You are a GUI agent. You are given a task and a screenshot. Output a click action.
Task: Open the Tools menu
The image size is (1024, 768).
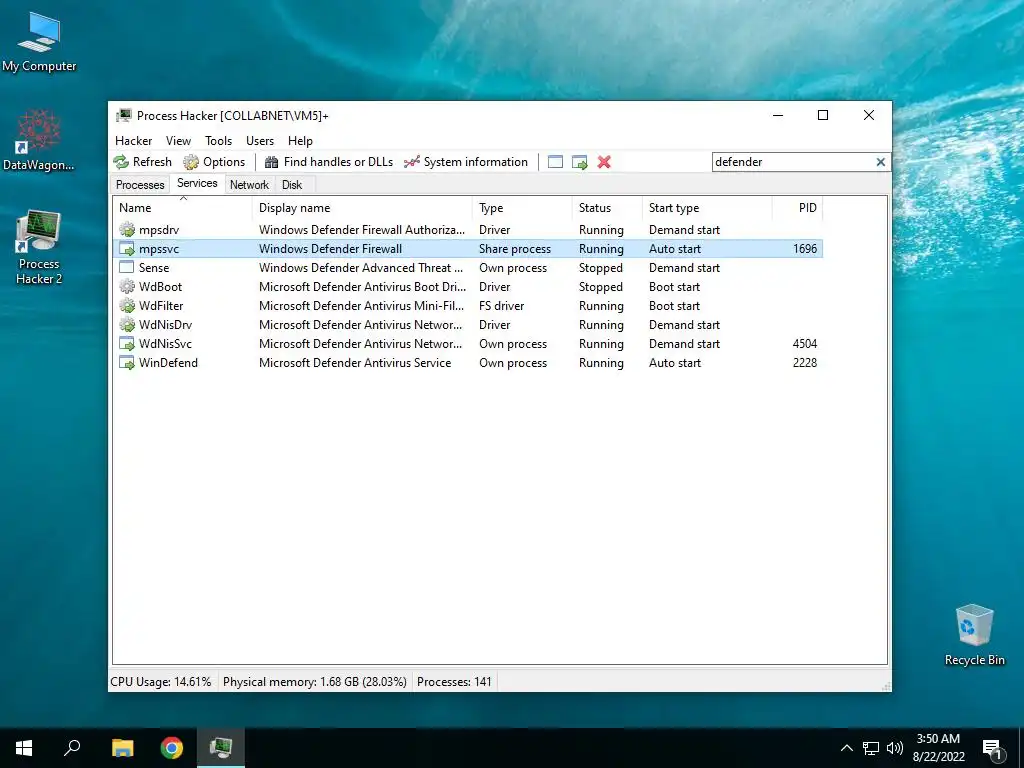[218, 140]
